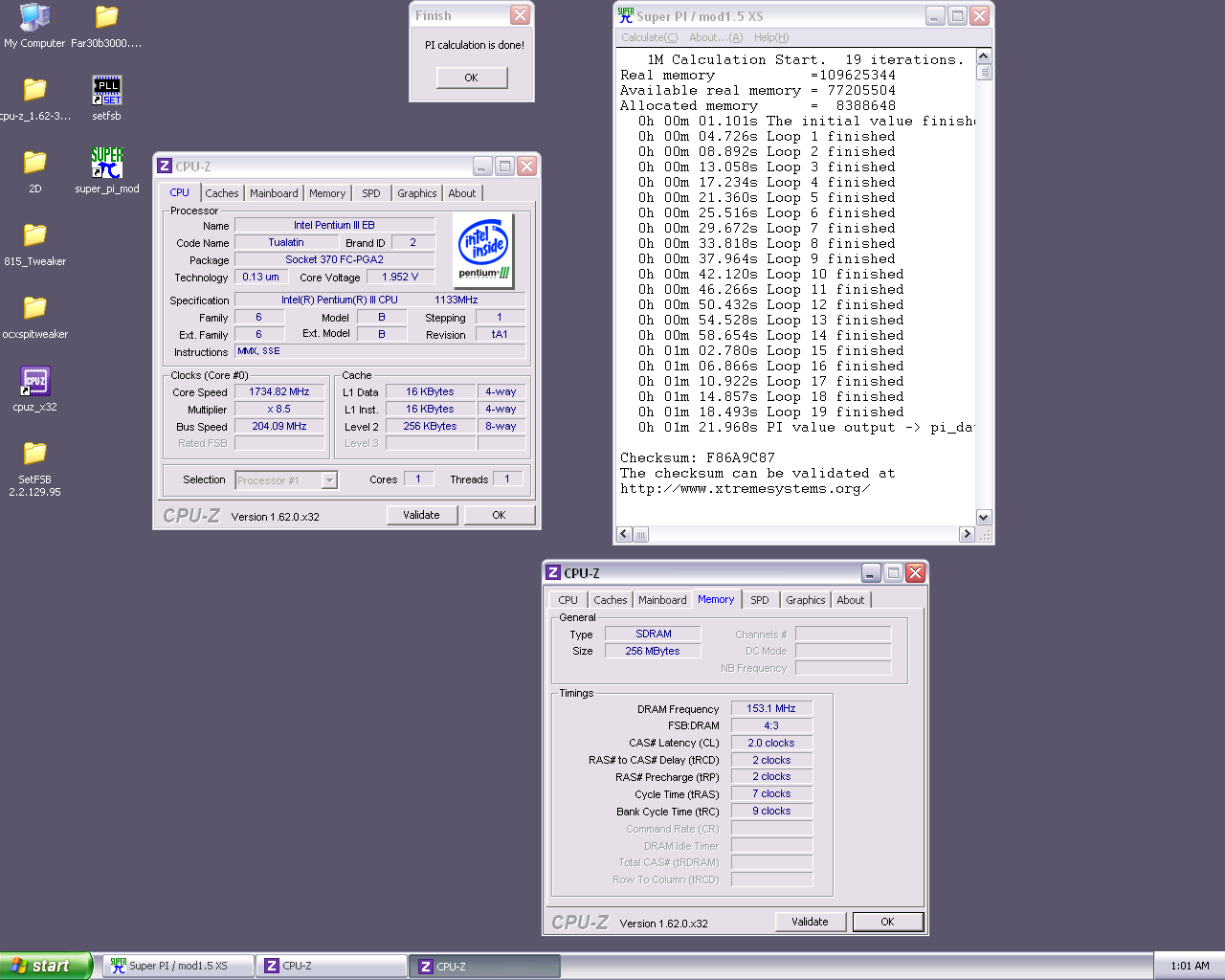Select the SPD tab in the CPU window
1225x980 pixels.
[371, 193]
